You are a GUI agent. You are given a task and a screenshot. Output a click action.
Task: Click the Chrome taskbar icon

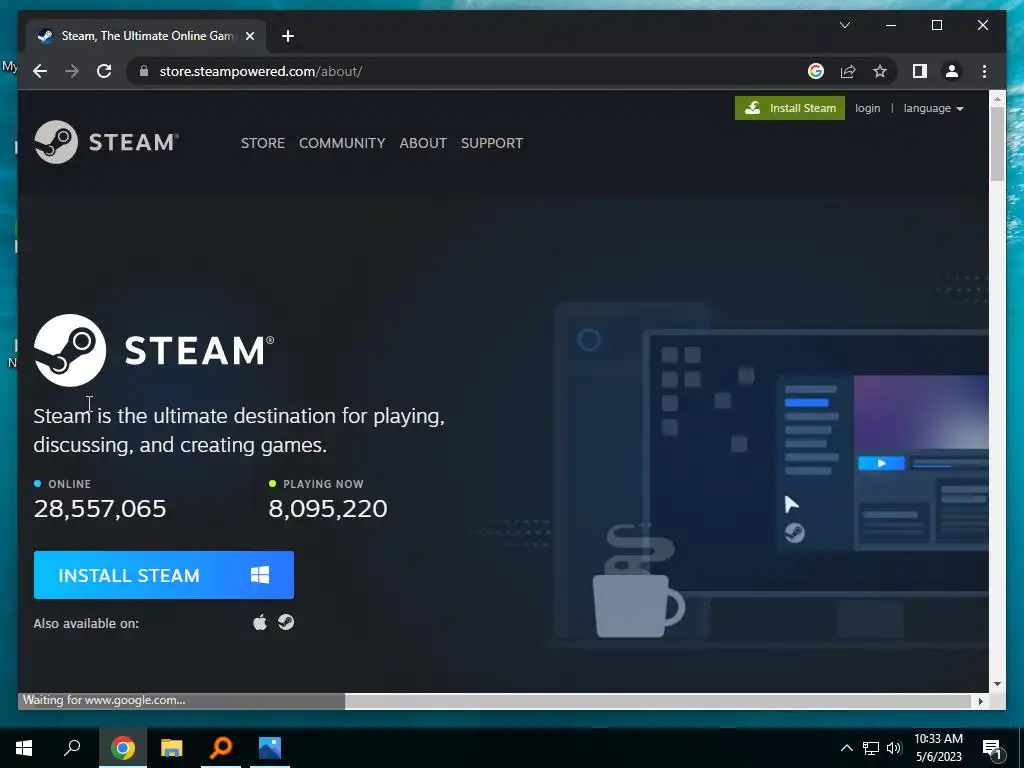[123, 748]
